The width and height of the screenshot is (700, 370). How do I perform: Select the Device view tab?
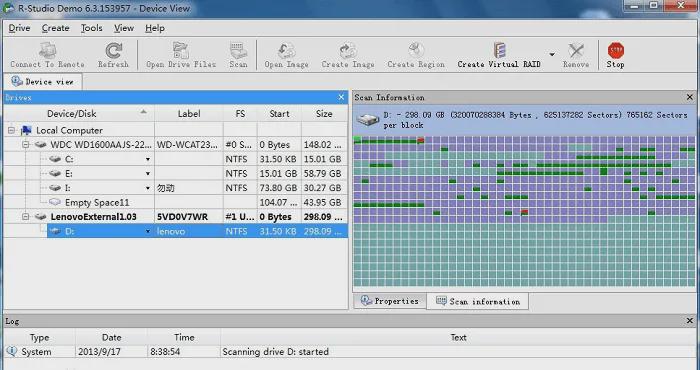coord(43,82)
